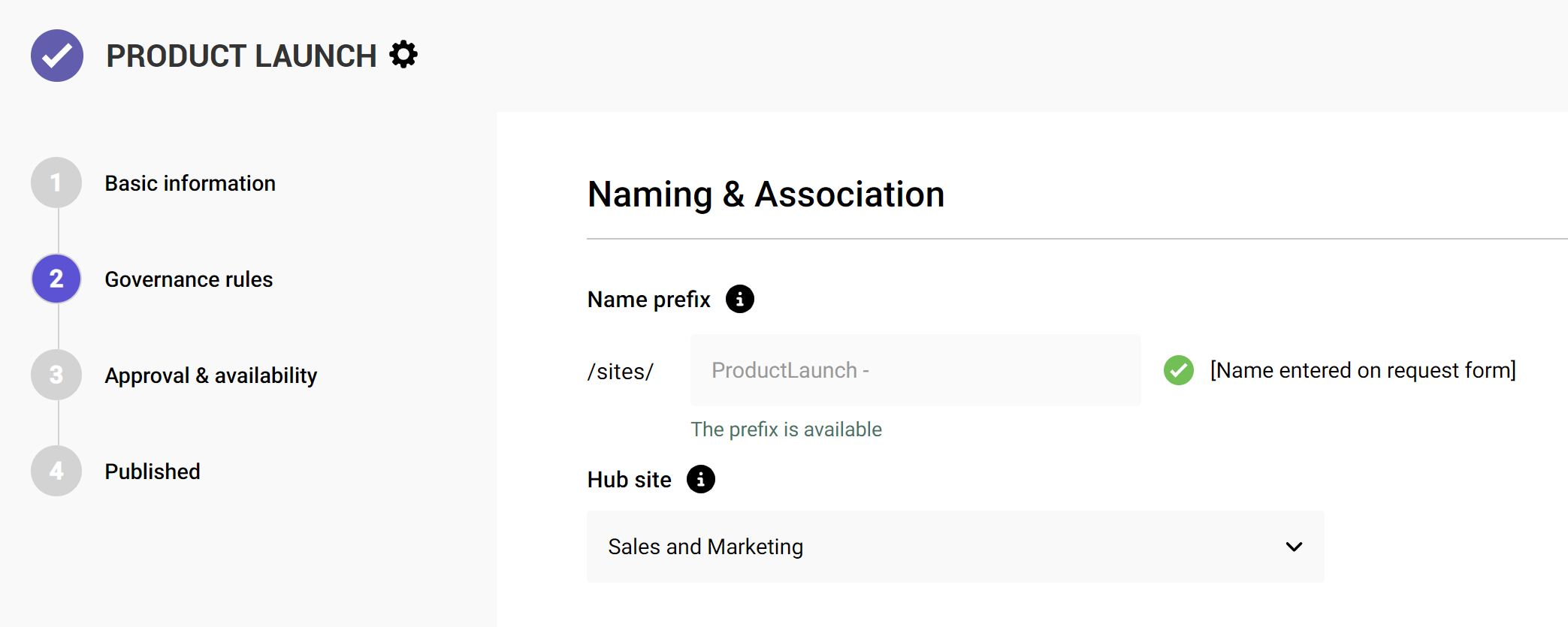The width and height of the screenshot is (1568, 627).
Task: Open the Product Launch settings gear
Action: [403, 55]
